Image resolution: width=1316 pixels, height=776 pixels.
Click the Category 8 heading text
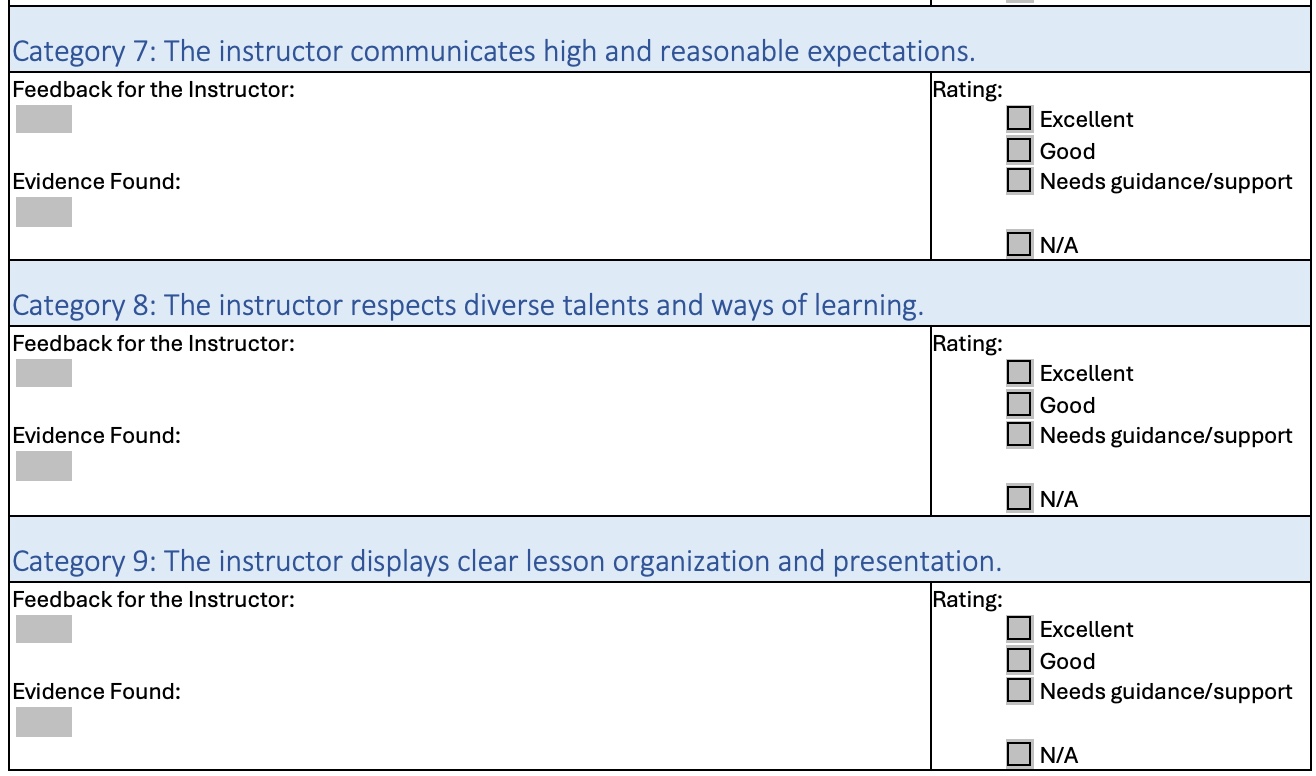click(467, 305)
